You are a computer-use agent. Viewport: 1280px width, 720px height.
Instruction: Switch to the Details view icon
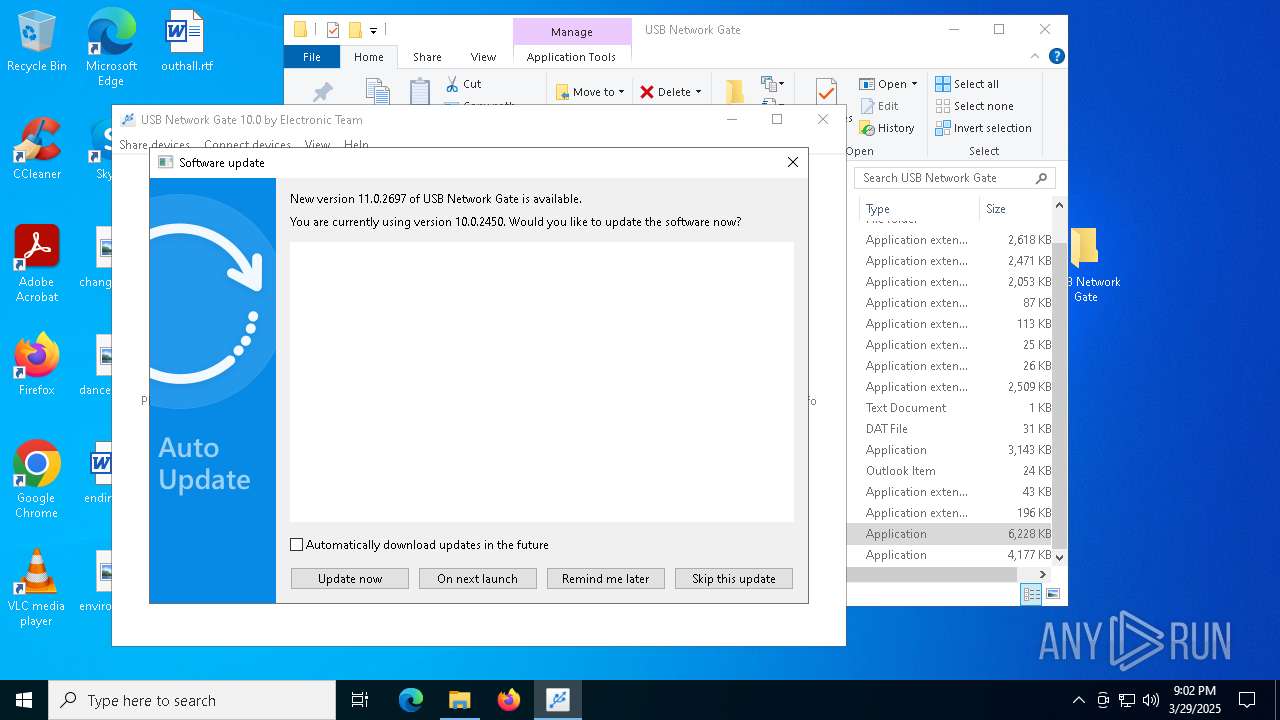1031,594
